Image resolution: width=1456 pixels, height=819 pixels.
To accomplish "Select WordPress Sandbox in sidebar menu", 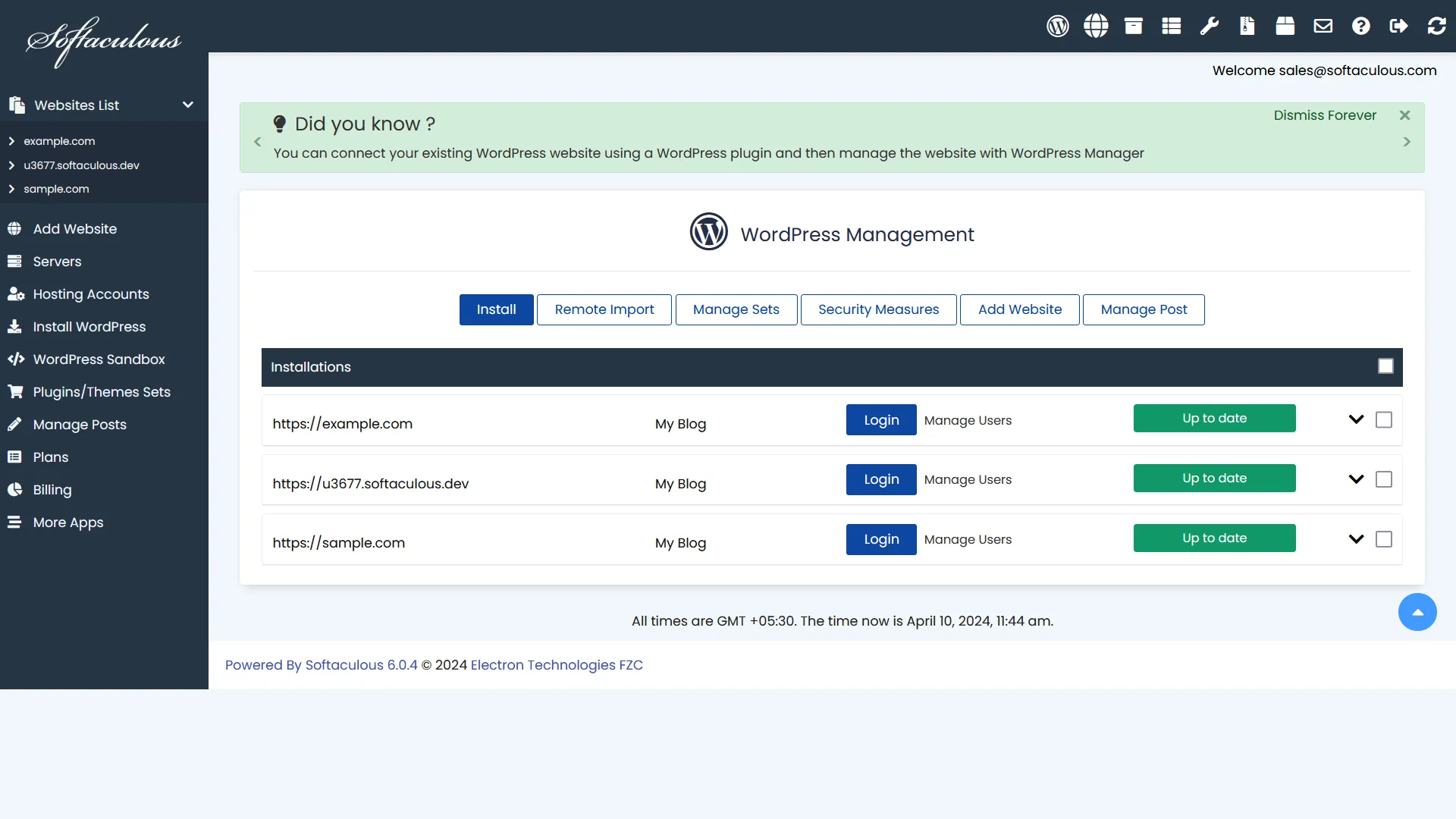I will tap(99, 359).
